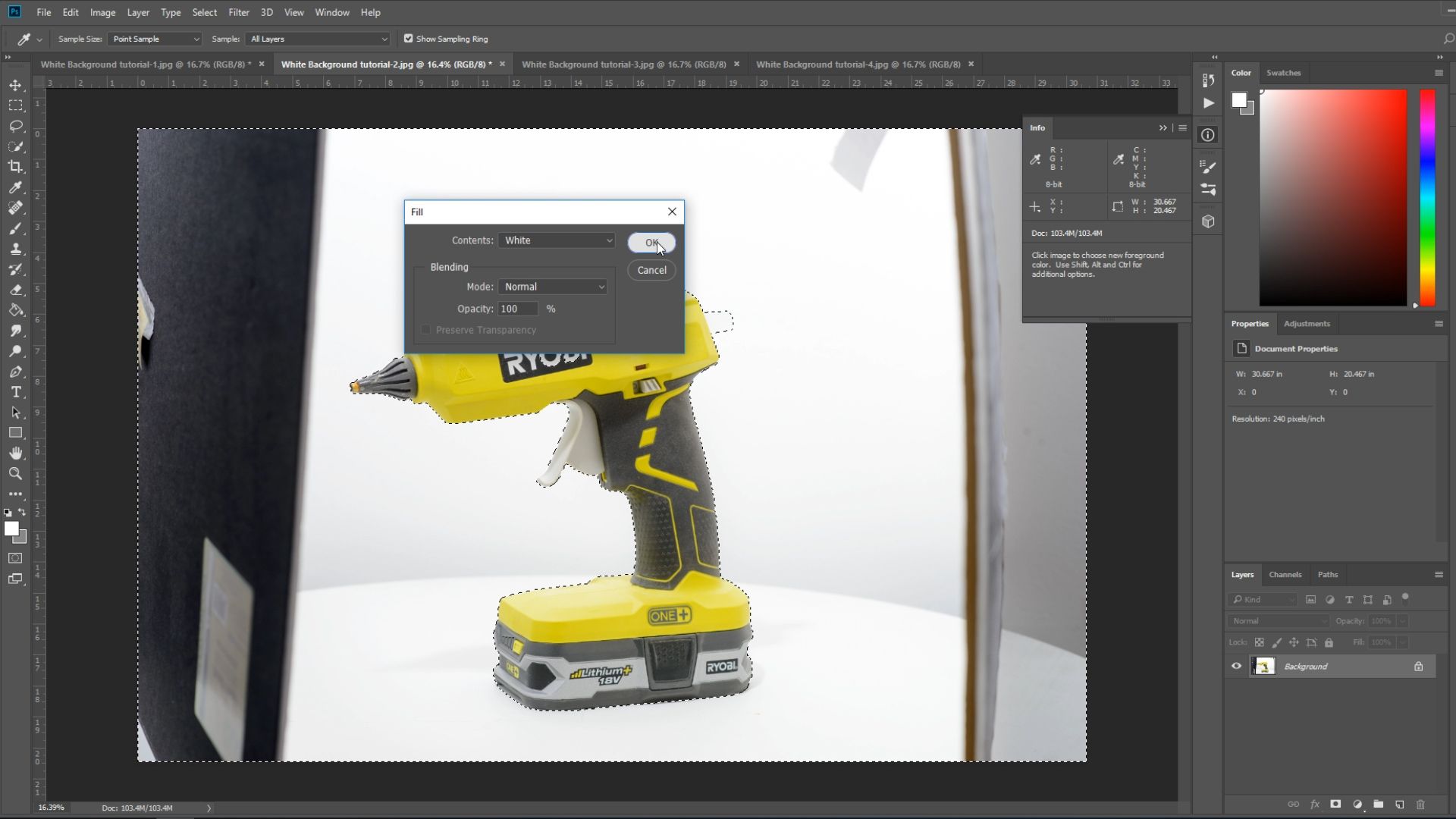
Task: Toggle Show Sampling Ring
Action: point(408,38)
